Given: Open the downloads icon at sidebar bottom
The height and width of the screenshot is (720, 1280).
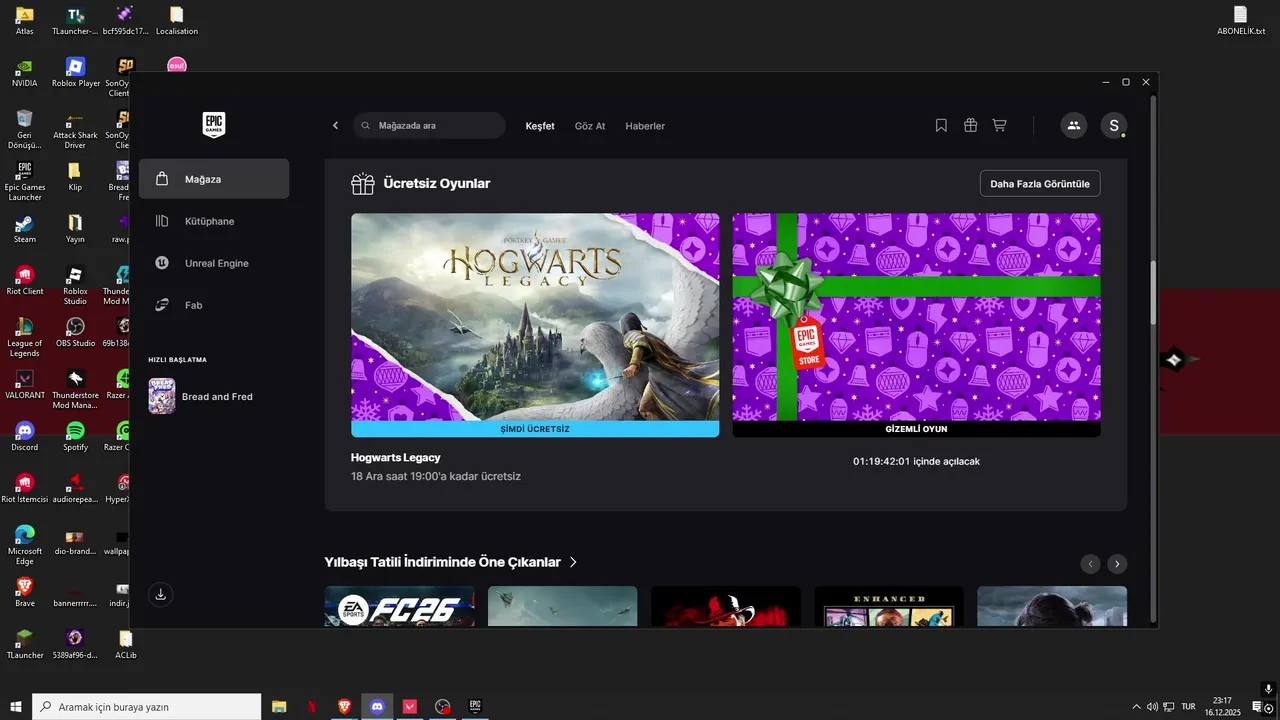Looking at the screenshot, I should [160, 595].
